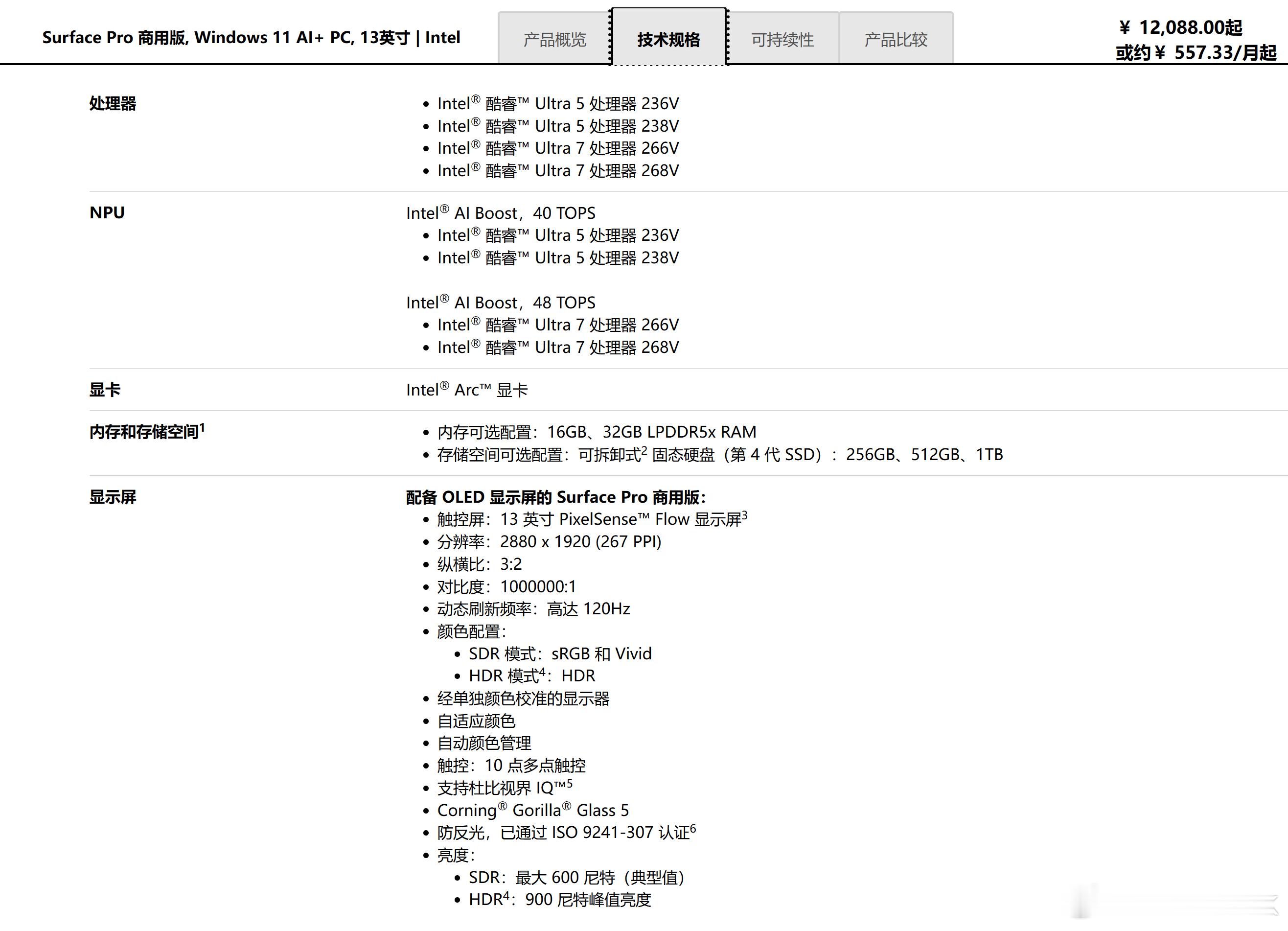Viewport: 1288px width, 931px height.
Task: Open the 产品概览 tab
Action: pyautogui.click(x=554, y=39)
